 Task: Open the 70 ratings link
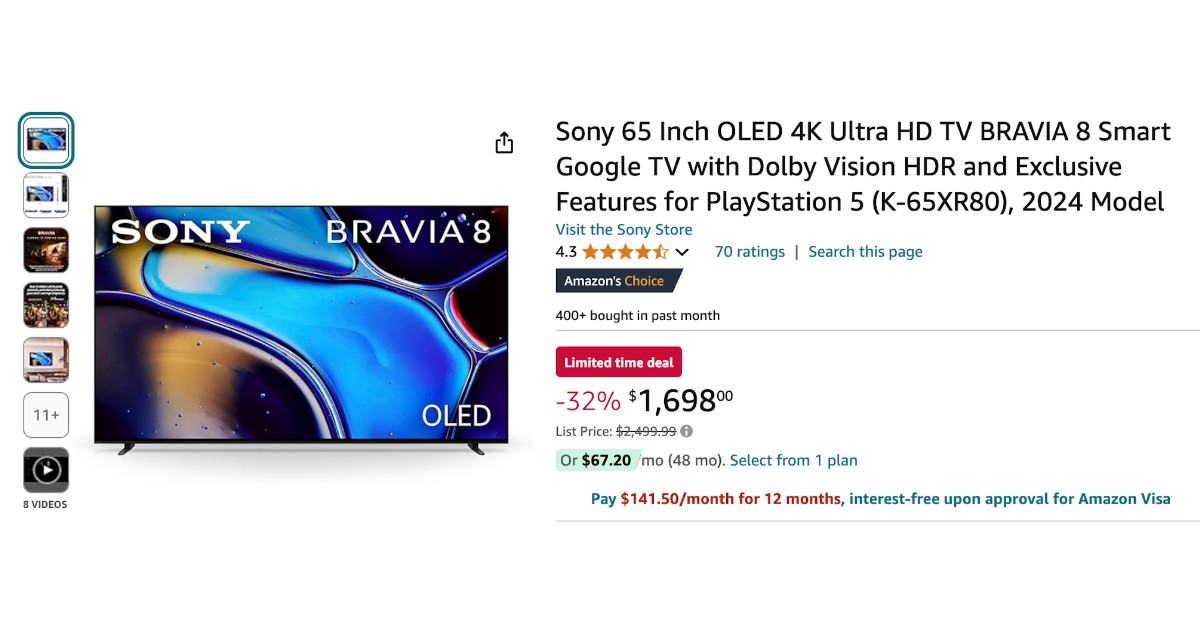coord(750,252)
